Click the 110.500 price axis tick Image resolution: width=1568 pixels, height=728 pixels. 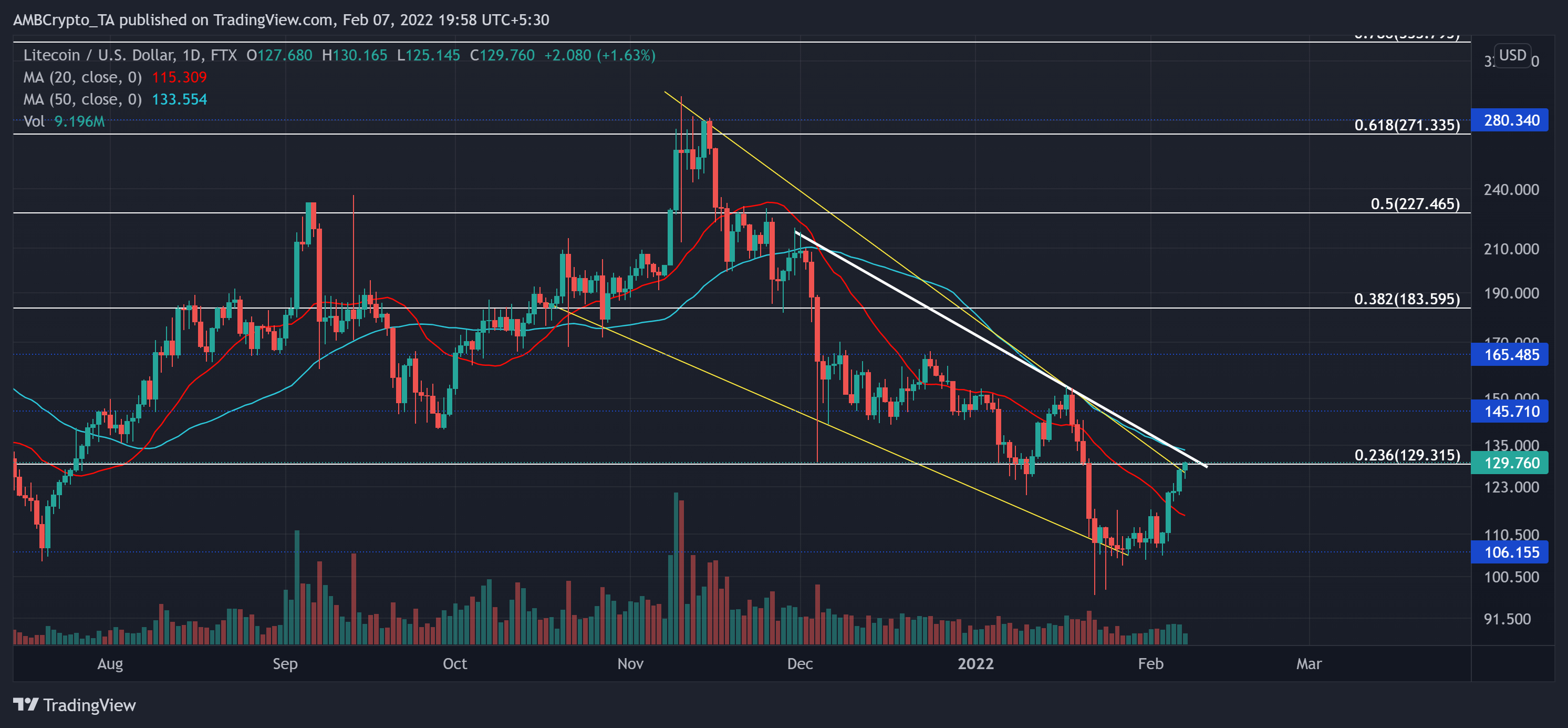pos(1511,534)
